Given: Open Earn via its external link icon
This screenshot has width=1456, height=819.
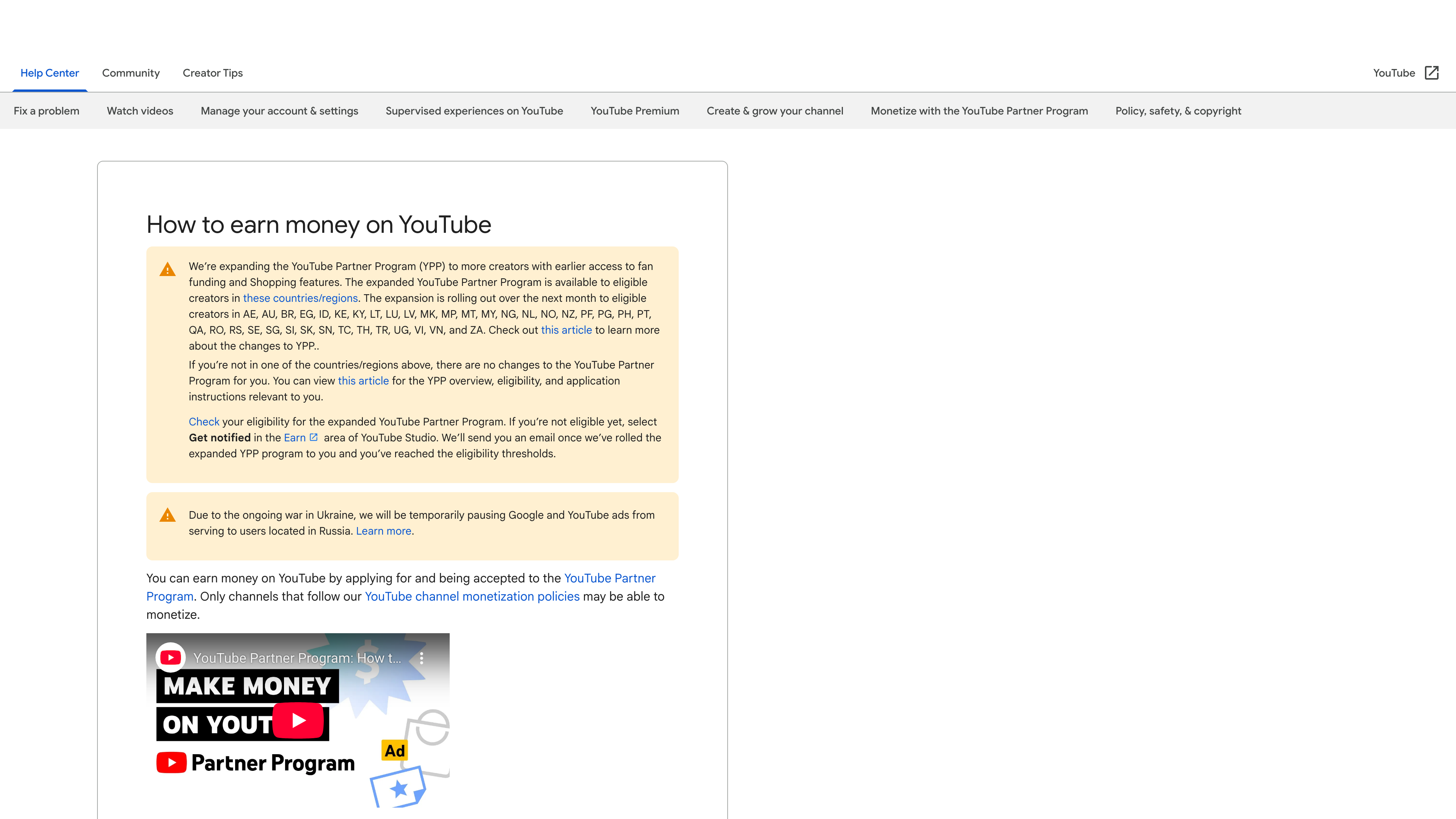Looking at the screenshot, I should [315, 437].
